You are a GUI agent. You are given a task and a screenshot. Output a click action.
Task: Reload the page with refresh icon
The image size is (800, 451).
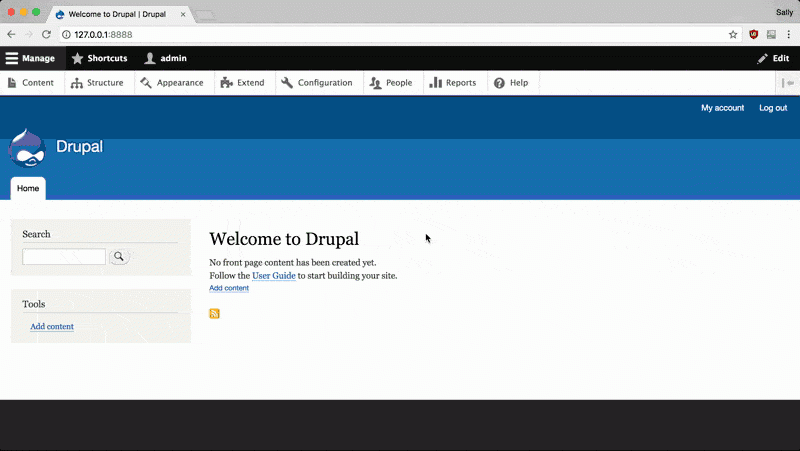46,34
